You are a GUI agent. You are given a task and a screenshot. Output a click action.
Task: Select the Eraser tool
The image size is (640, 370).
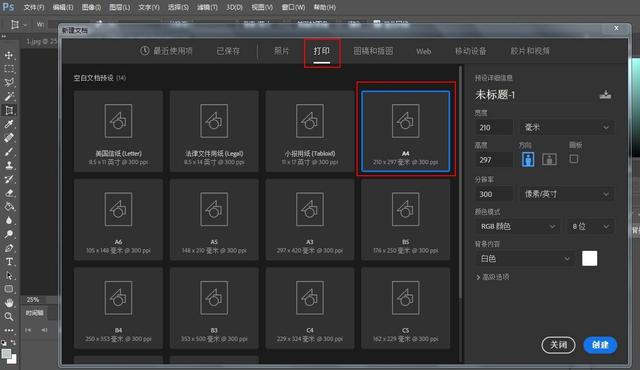[9, 193]
